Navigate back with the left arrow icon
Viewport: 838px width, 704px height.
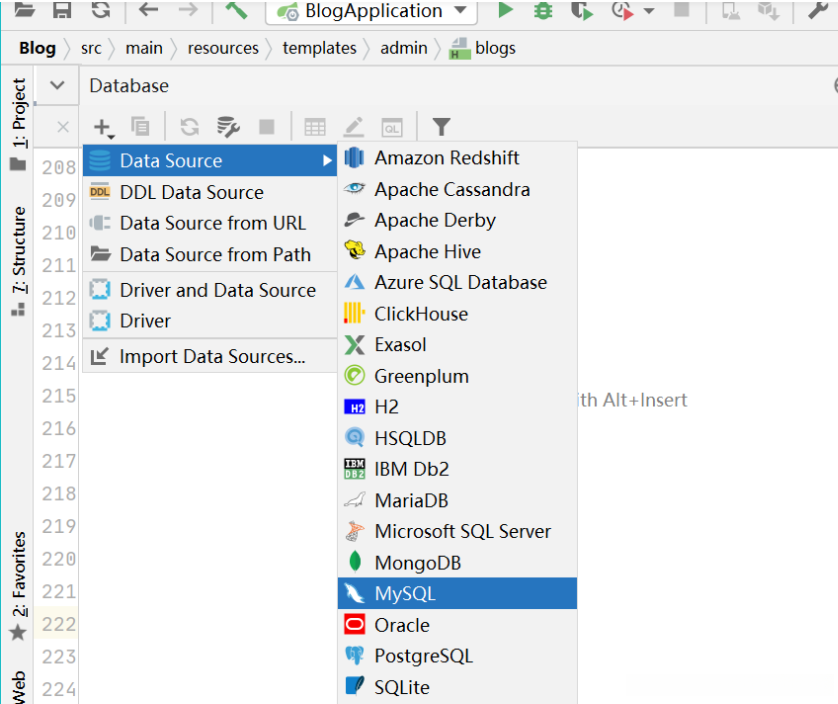pyautogui.click(x=148, y=10)
